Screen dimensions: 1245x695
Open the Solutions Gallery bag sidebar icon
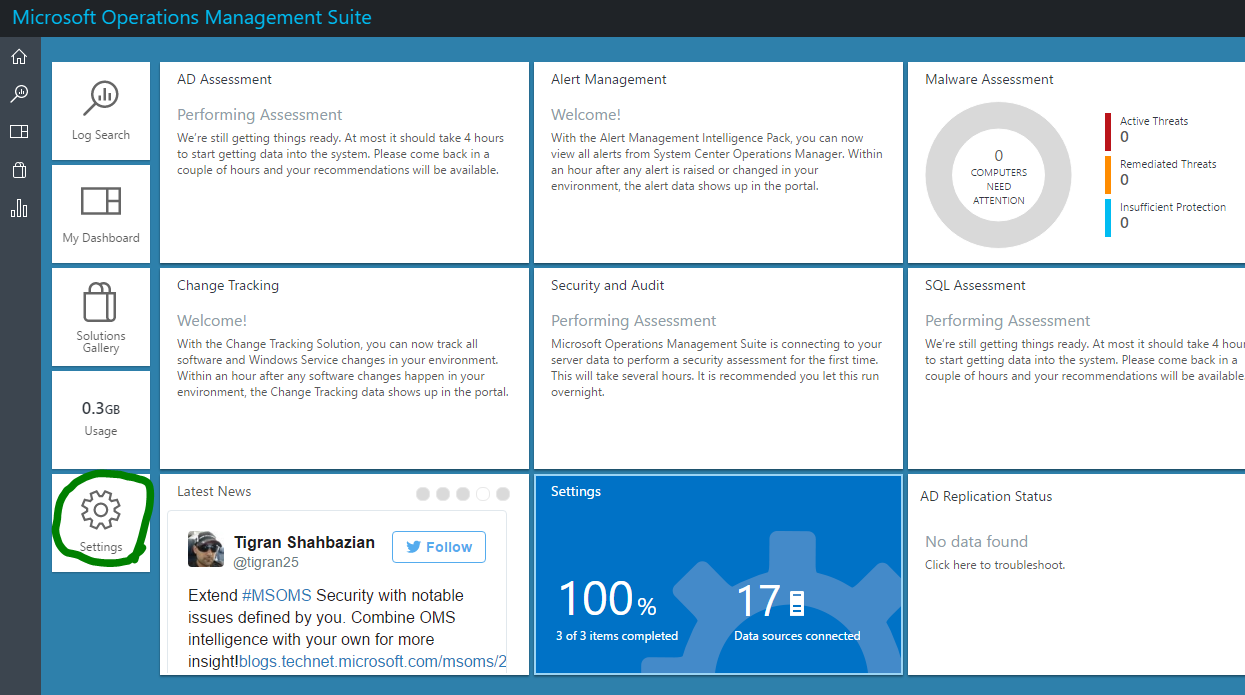[x=19, y=170]
